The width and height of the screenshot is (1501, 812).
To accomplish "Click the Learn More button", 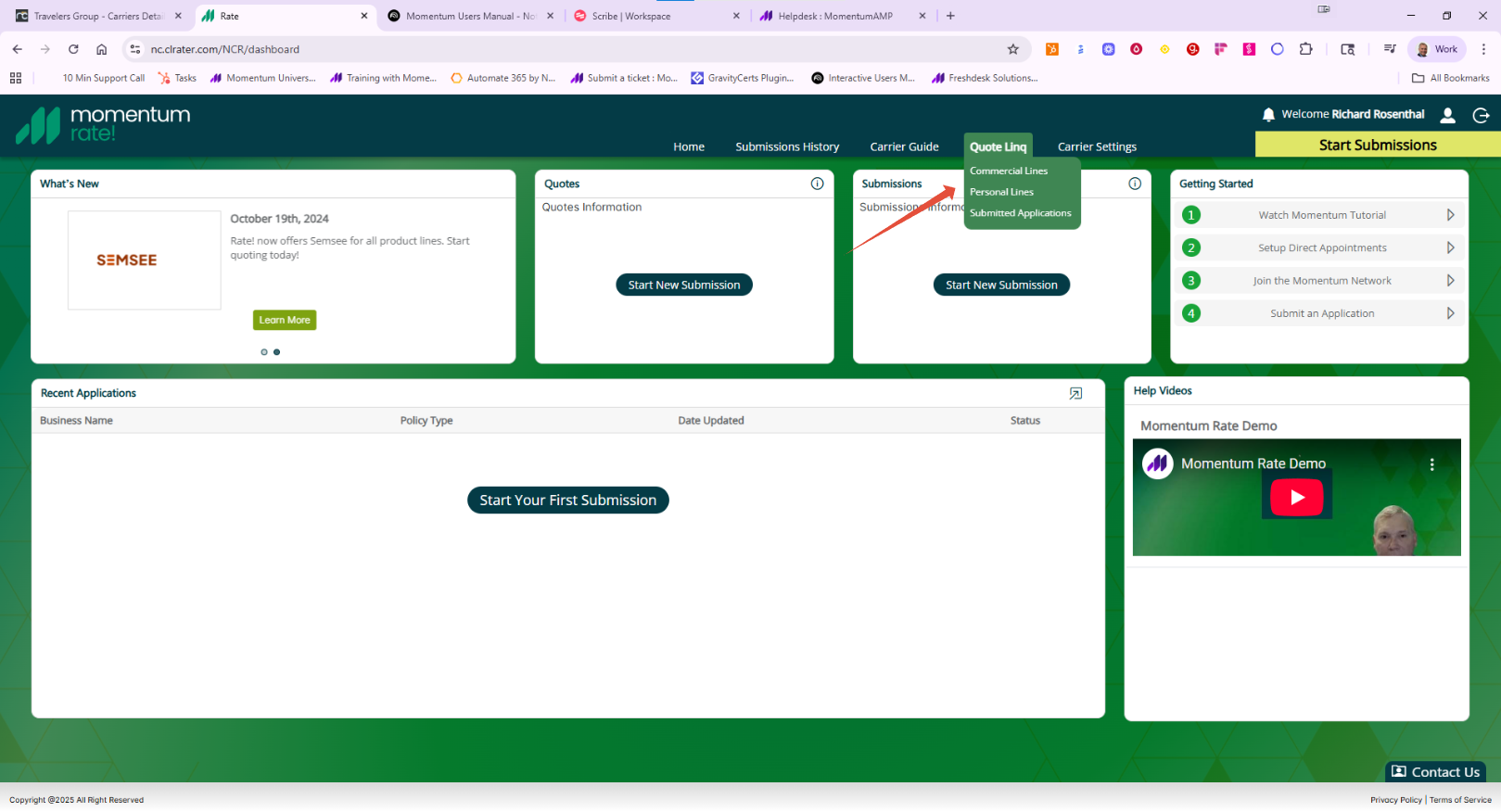I will (x=285, y=320).
